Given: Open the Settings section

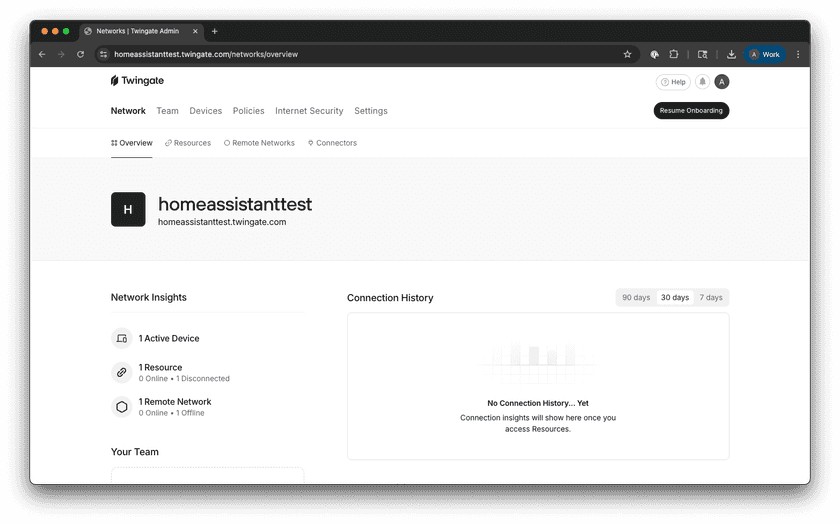Looking at the screenshot, I should pyautogui.click(x=371, y=111).
